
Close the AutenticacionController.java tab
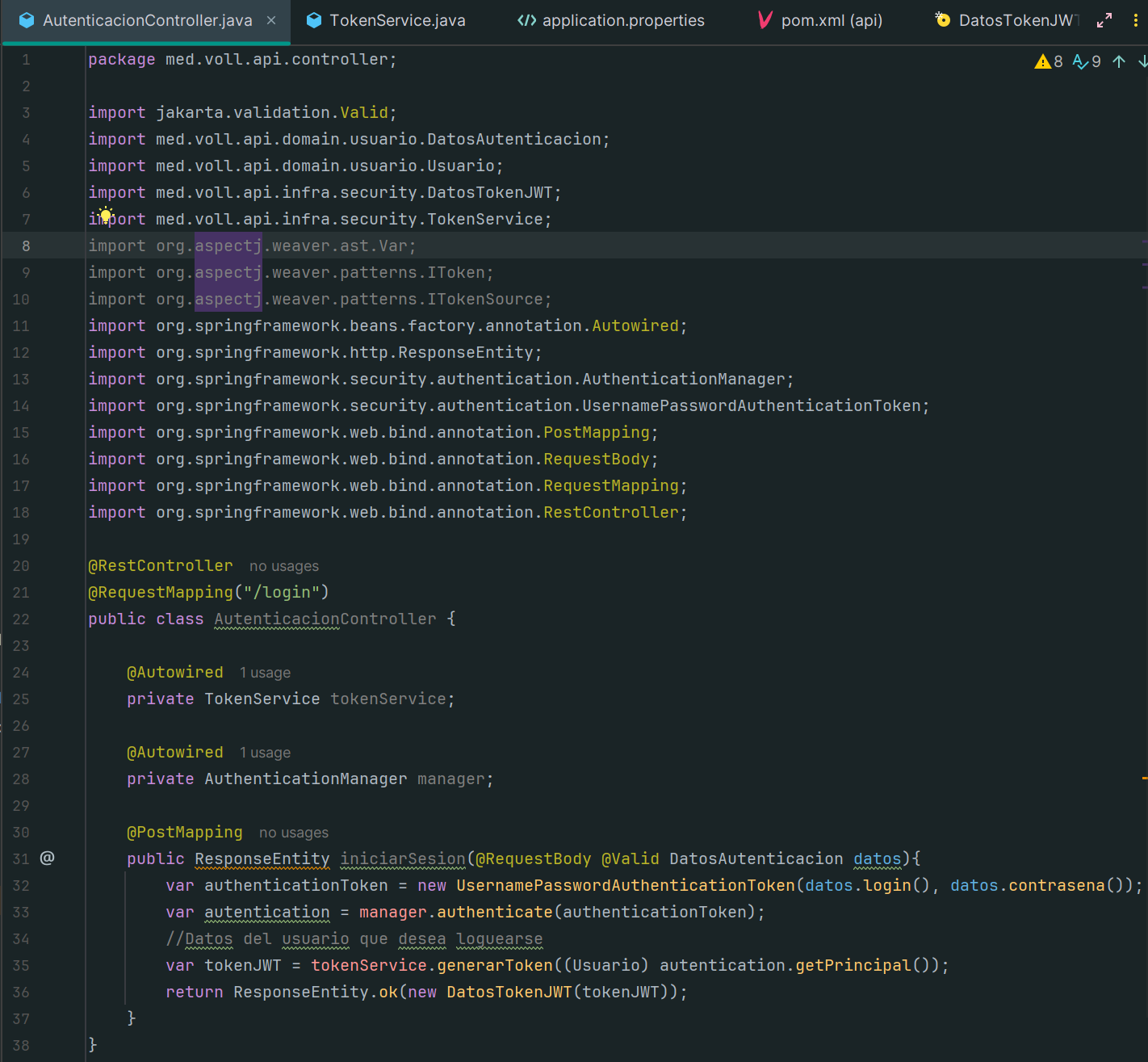(x=271, y=20)
